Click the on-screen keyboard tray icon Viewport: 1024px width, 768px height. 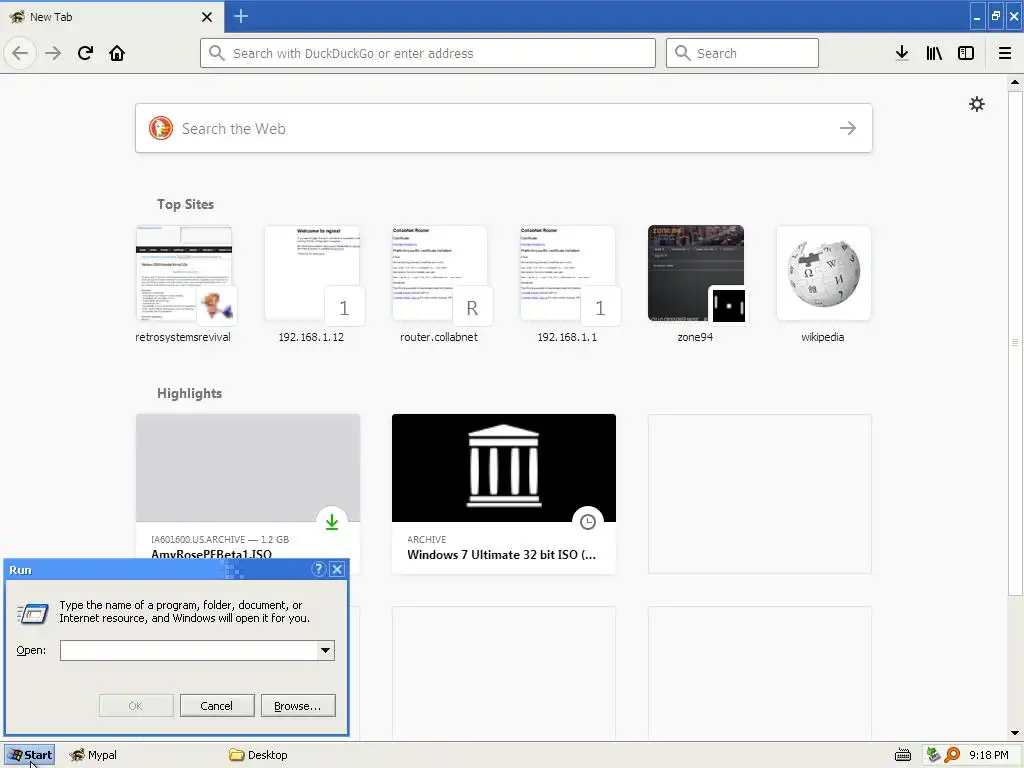[903, 755]
